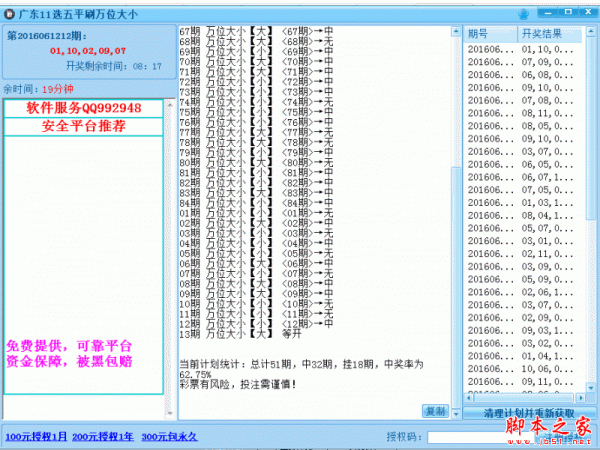Select results row showing 06, 05, 0...

coord(524,165)
